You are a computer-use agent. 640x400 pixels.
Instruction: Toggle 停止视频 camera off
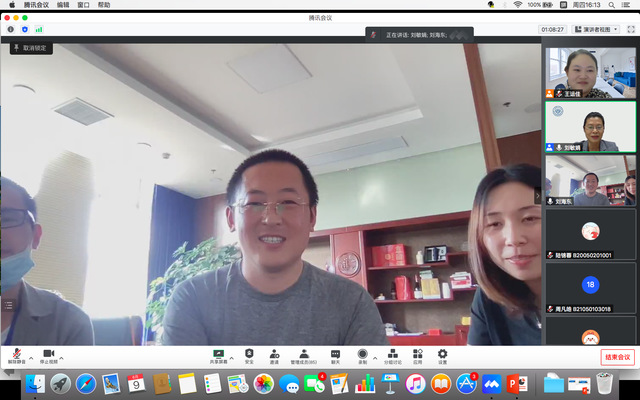[x=49, y=354]
